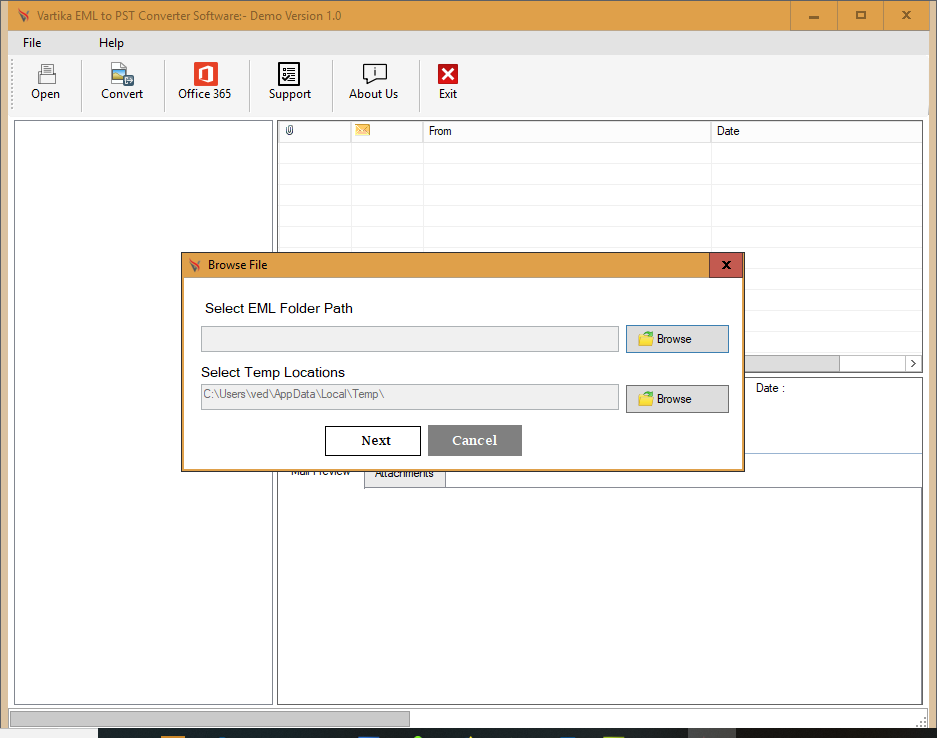Close the Browse File dialog
The height and width of the screenshot is (738, 937).
click(726, 265)
